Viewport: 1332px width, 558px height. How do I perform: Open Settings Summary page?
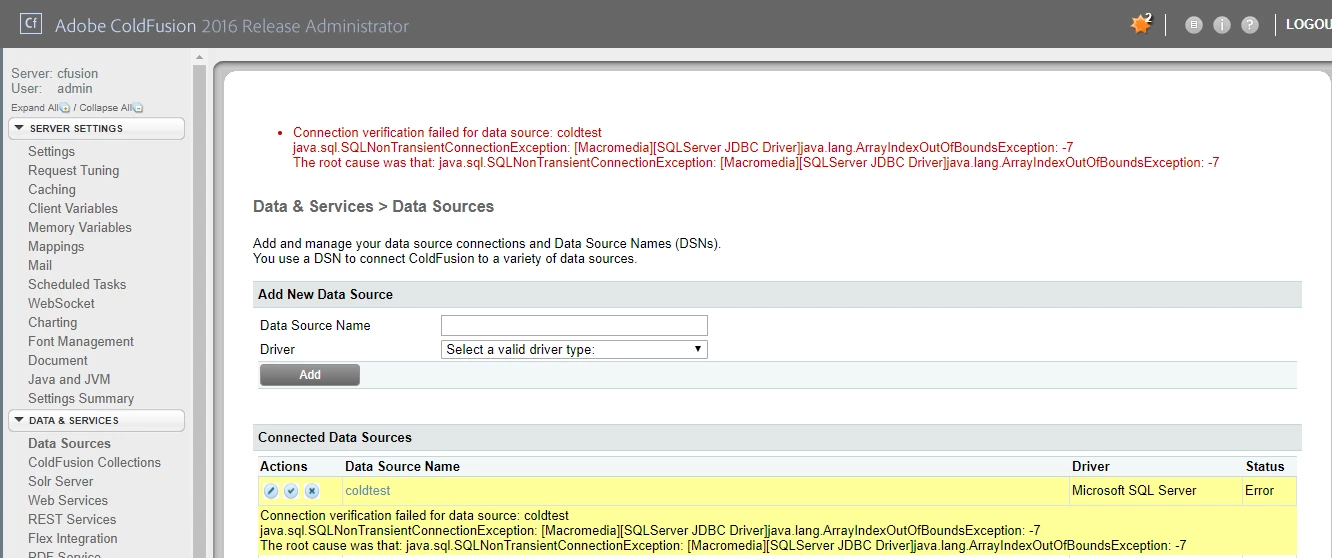point(81,399)
